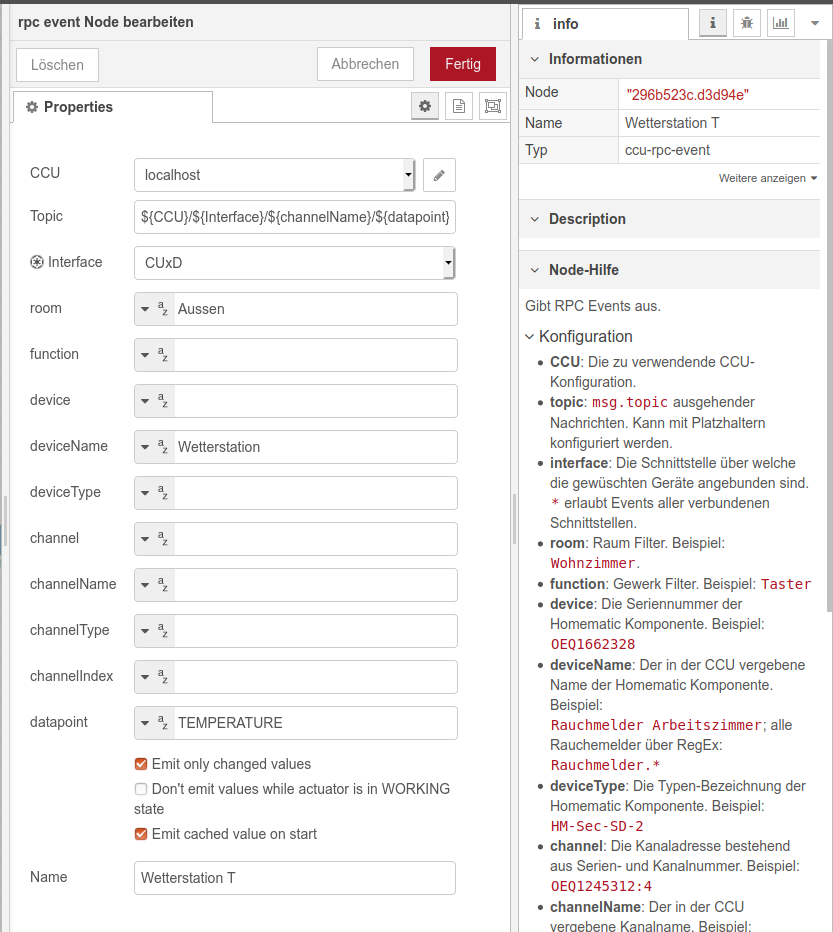
Task: Open room field type selector
Action: coord(154,309)
